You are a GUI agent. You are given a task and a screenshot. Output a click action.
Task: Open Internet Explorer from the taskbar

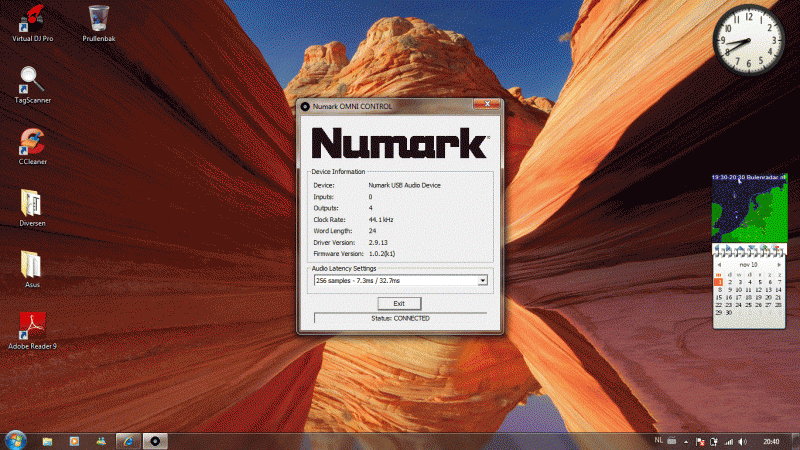[x=128, y=441]
